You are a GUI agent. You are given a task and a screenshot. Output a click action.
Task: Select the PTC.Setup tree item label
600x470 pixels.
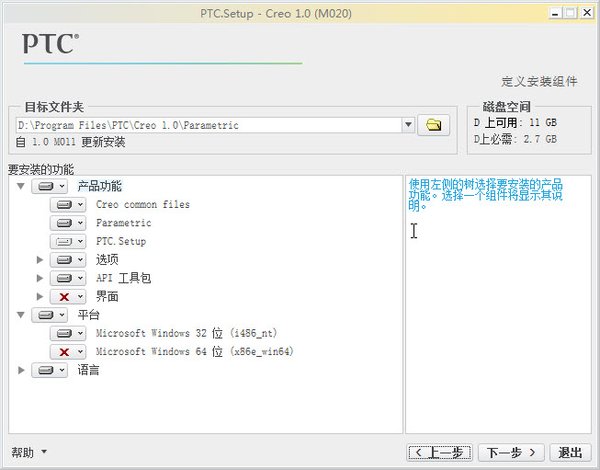click(121, 242)
